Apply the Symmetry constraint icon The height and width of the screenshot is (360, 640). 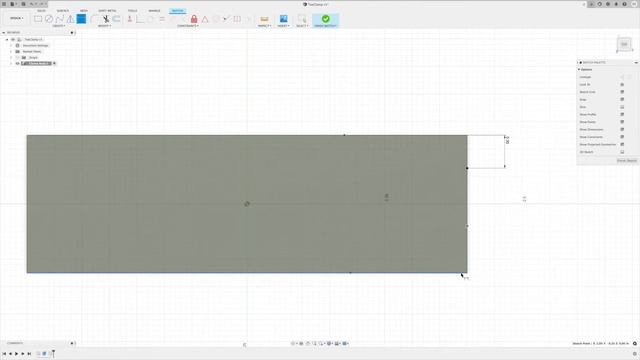pos(237,19)
